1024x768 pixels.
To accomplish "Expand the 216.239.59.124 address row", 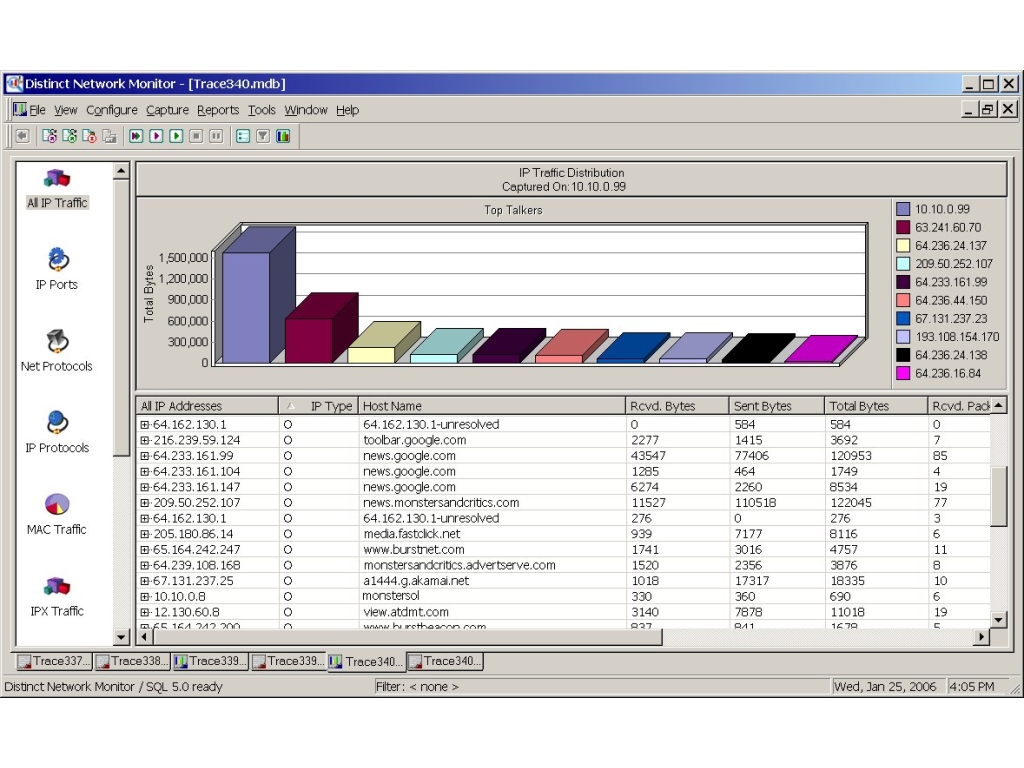I will point(145,440).
